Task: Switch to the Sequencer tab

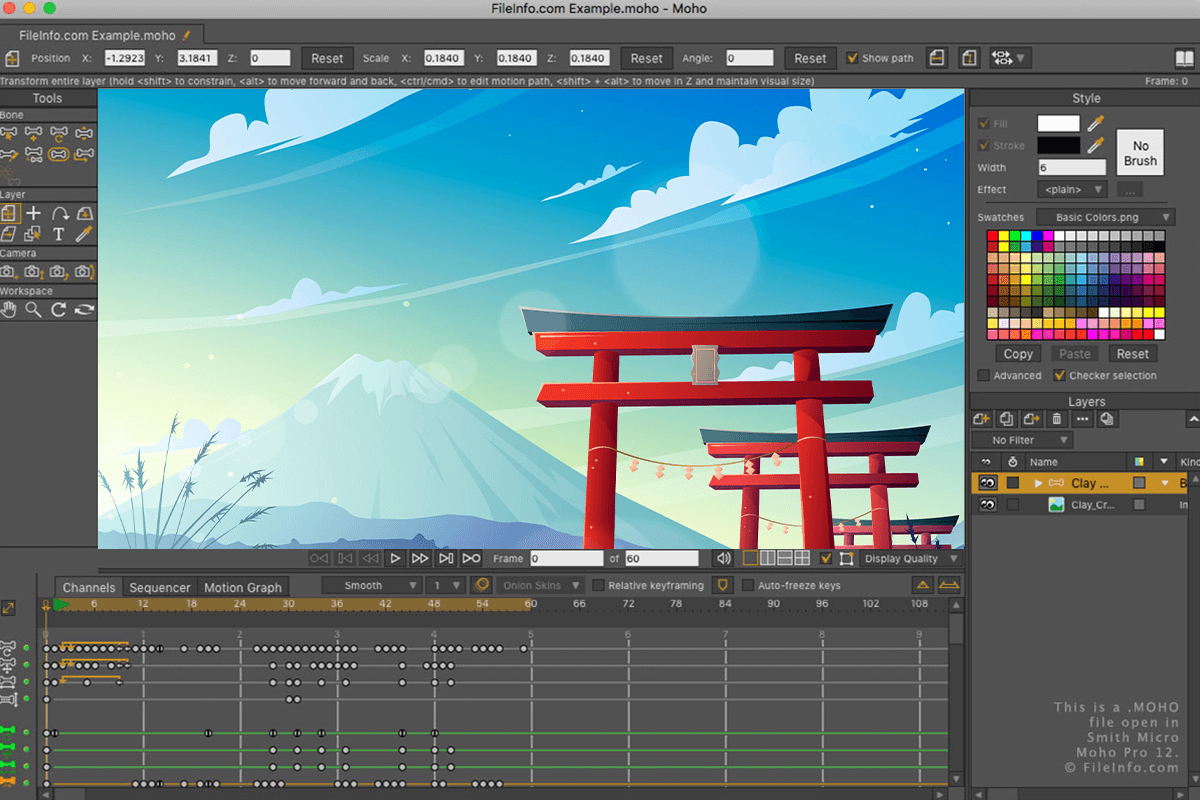Action: (159, 587)
